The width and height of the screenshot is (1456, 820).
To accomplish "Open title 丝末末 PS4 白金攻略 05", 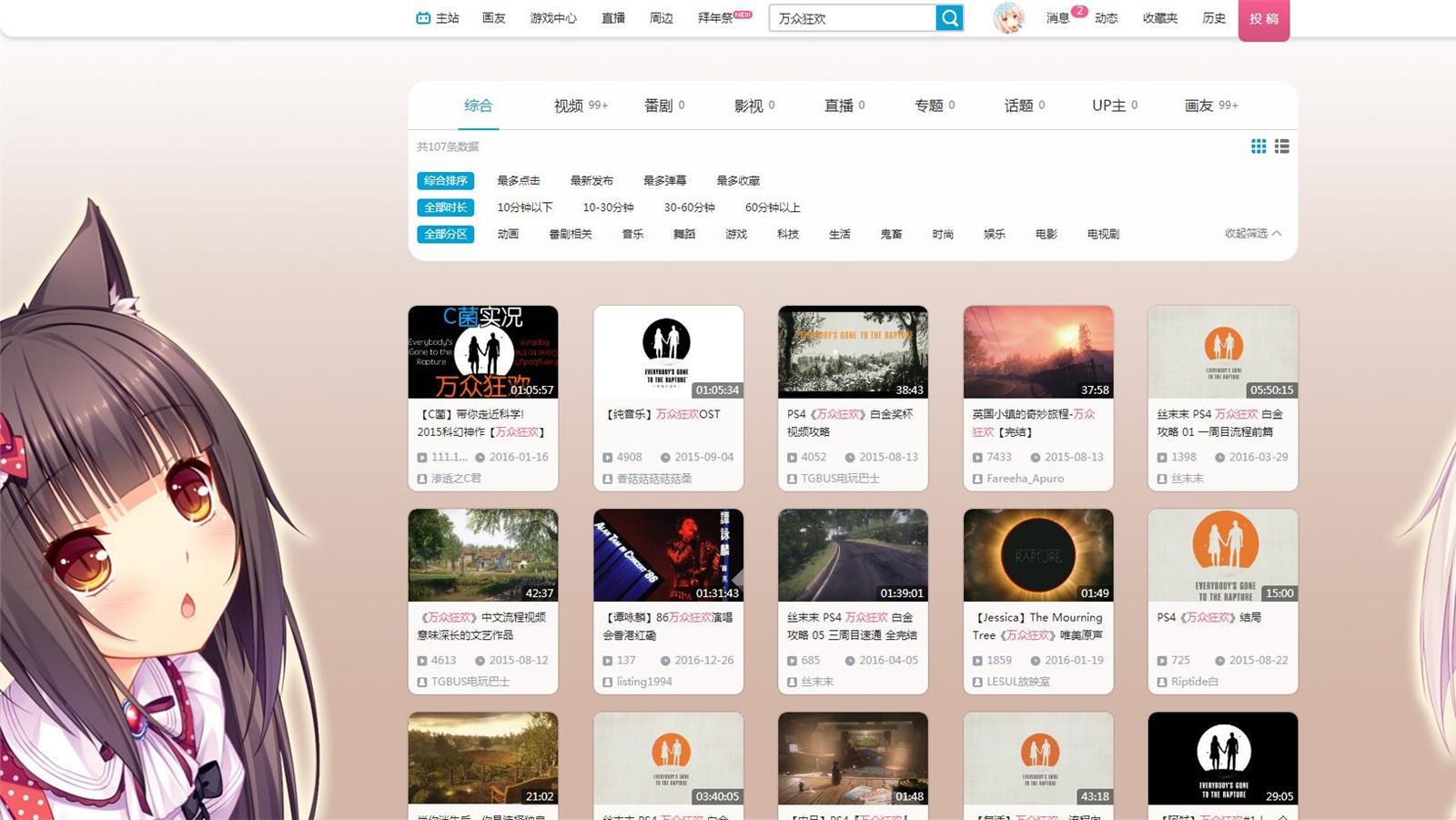I will [x=852, y=626].
